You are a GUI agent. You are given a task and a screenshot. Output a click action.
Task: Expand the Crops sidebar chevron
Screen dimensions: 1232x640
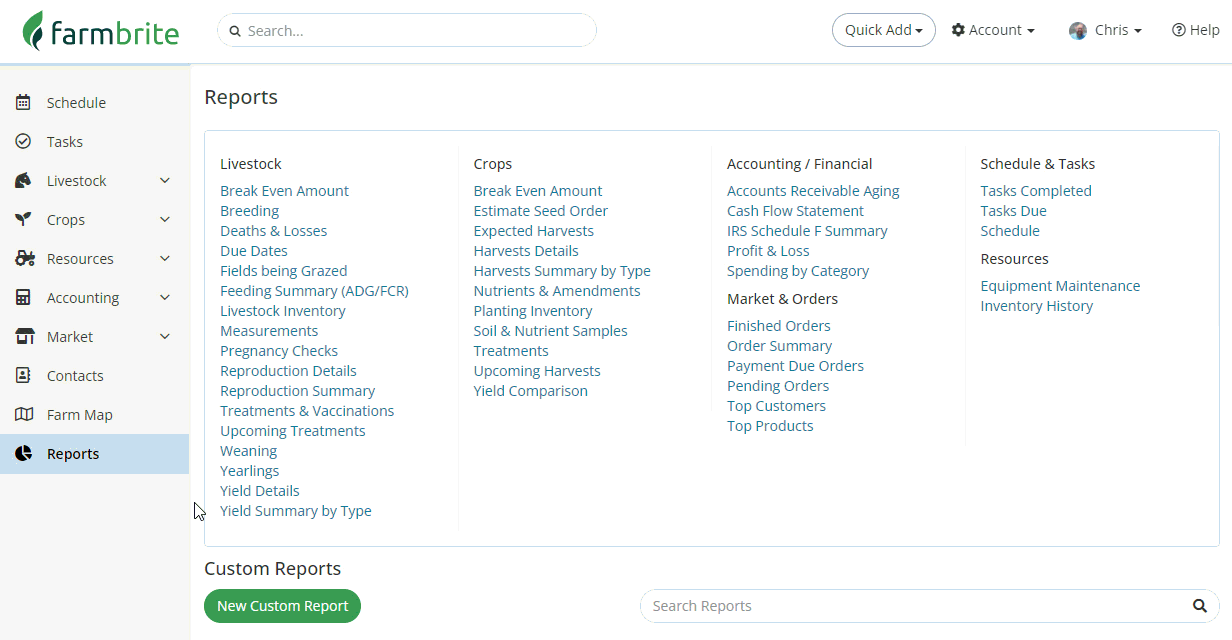tap(165, 219)
